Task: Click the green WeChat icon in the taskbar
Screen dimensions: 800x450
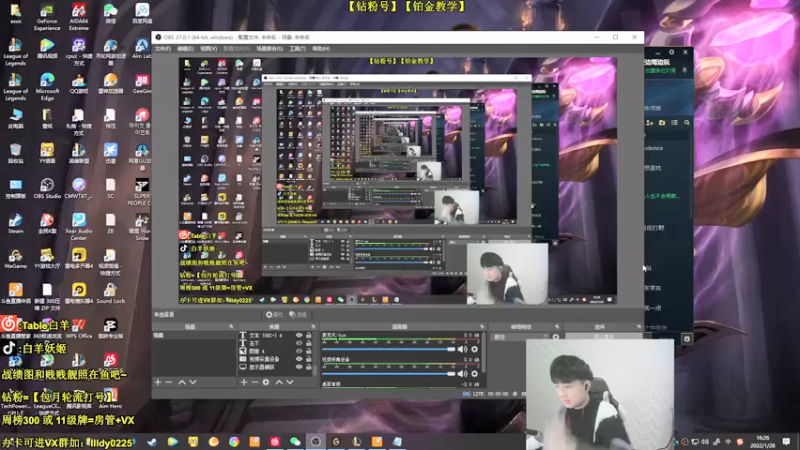Action: coord(295,441)
